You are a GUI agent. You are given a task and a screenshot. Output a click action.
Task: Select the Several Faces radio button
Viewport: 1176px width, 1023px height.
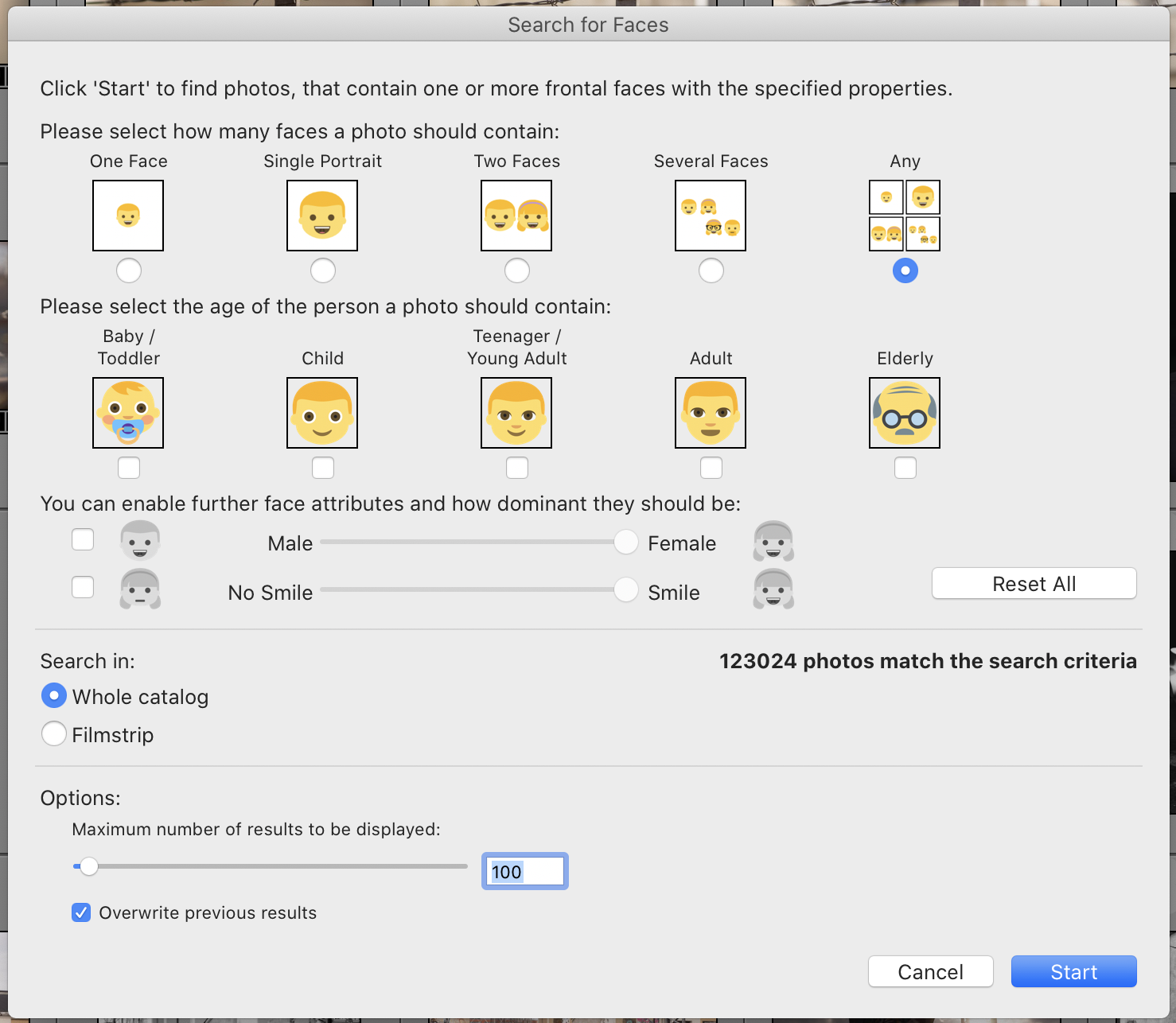711,270
